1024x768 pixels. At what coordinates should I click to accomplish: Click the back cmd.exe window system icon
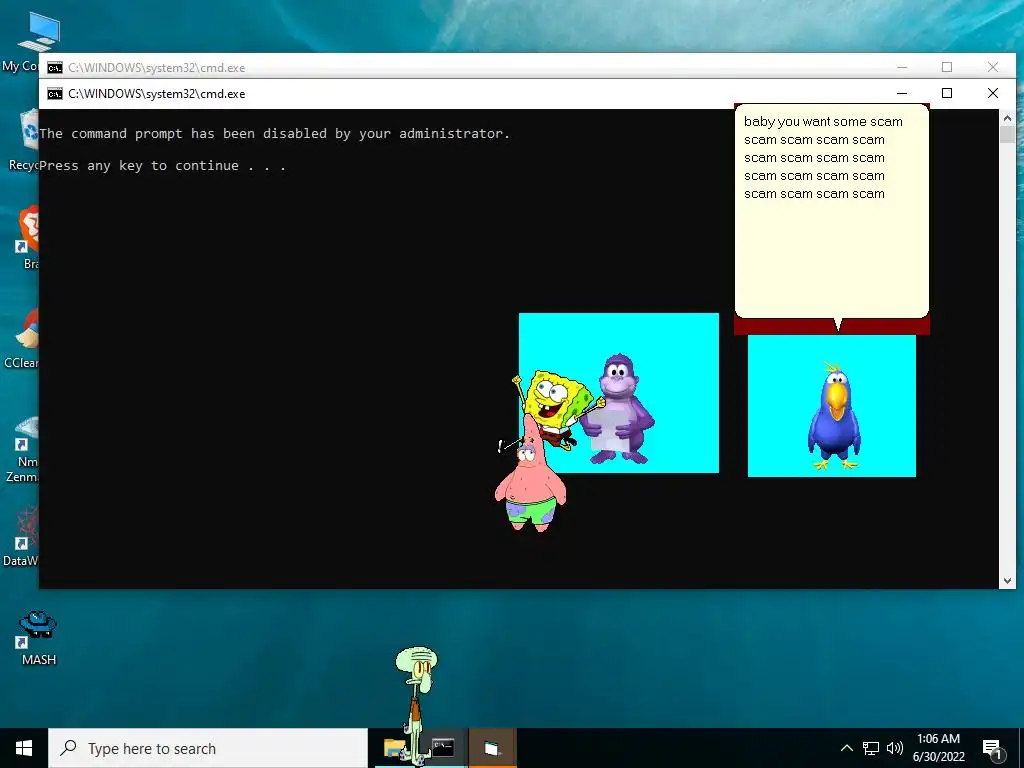click(x=55, y=68)
